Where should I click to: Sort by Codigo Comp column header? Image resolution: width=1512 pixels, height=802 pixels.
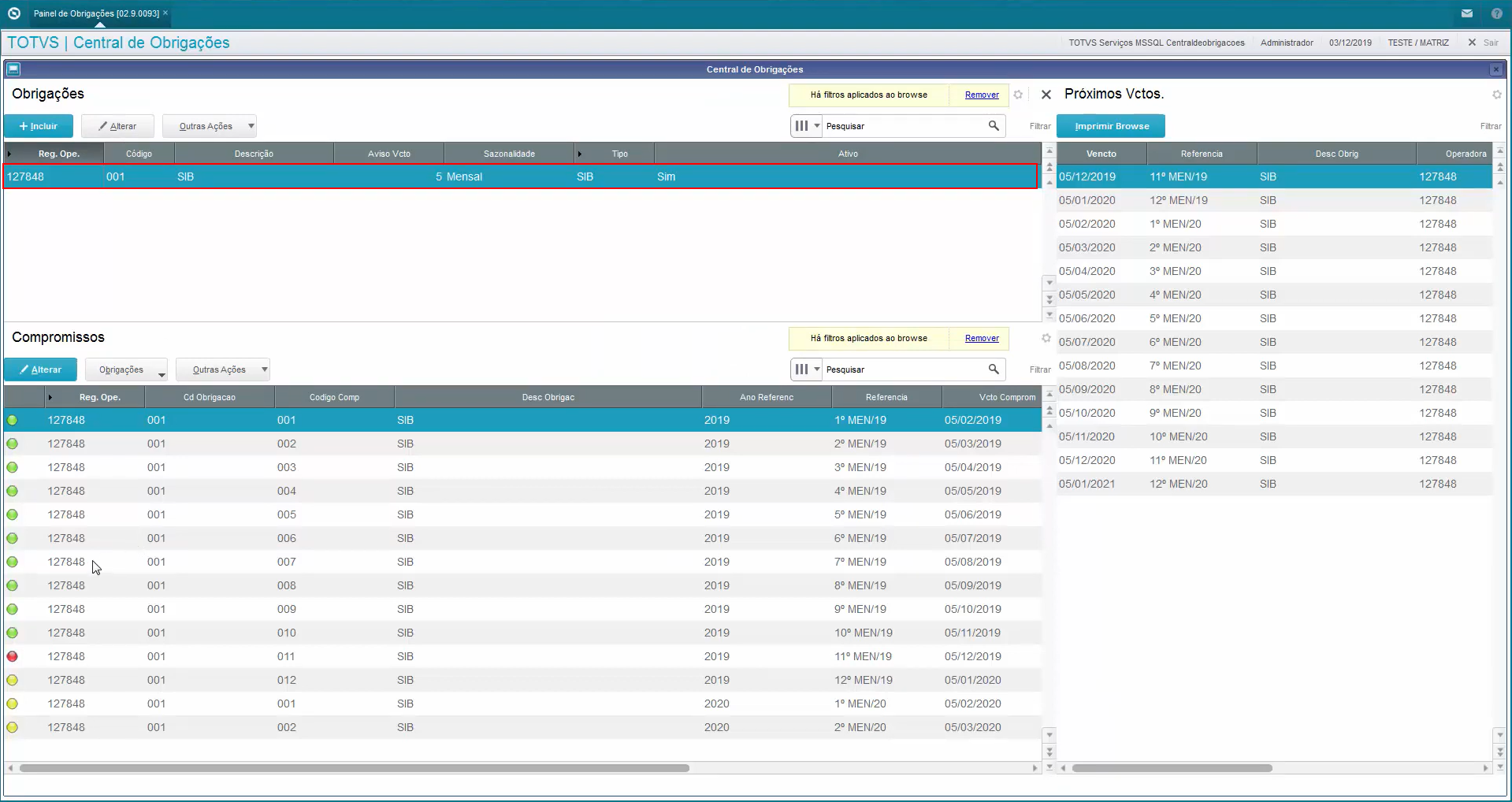[x=334, y=397]
